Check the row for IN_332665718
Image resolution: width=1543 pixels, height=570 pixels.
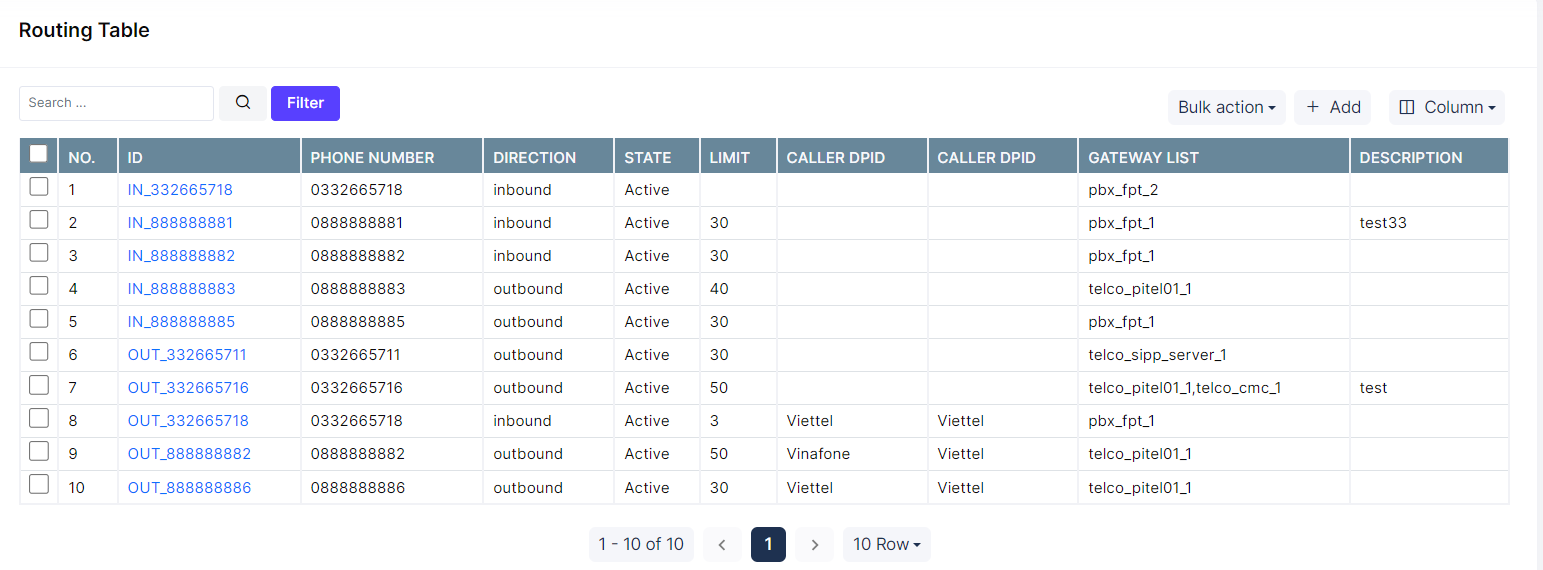coord(39,187)
